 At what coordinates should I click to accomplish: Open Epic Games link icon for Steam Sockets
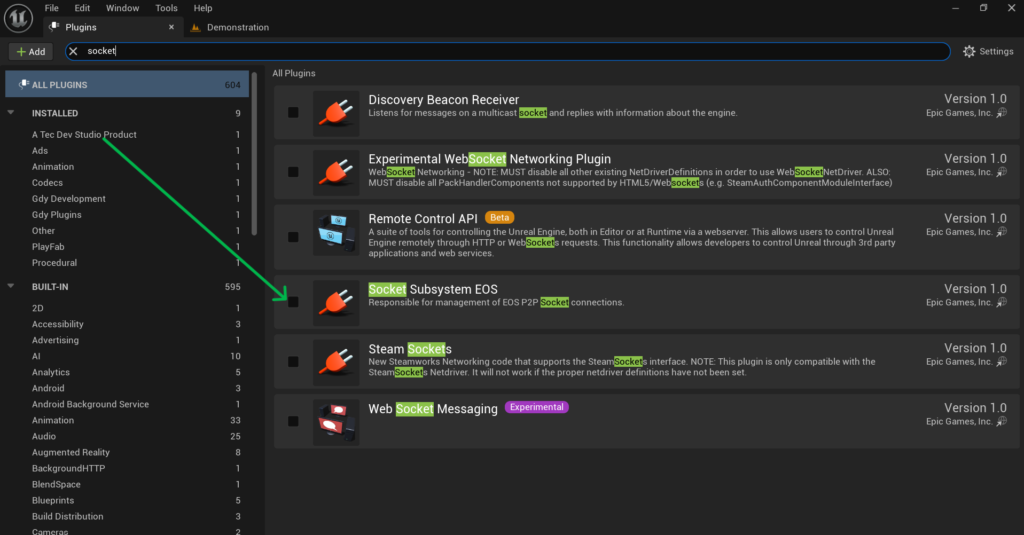click(1002, 362)
